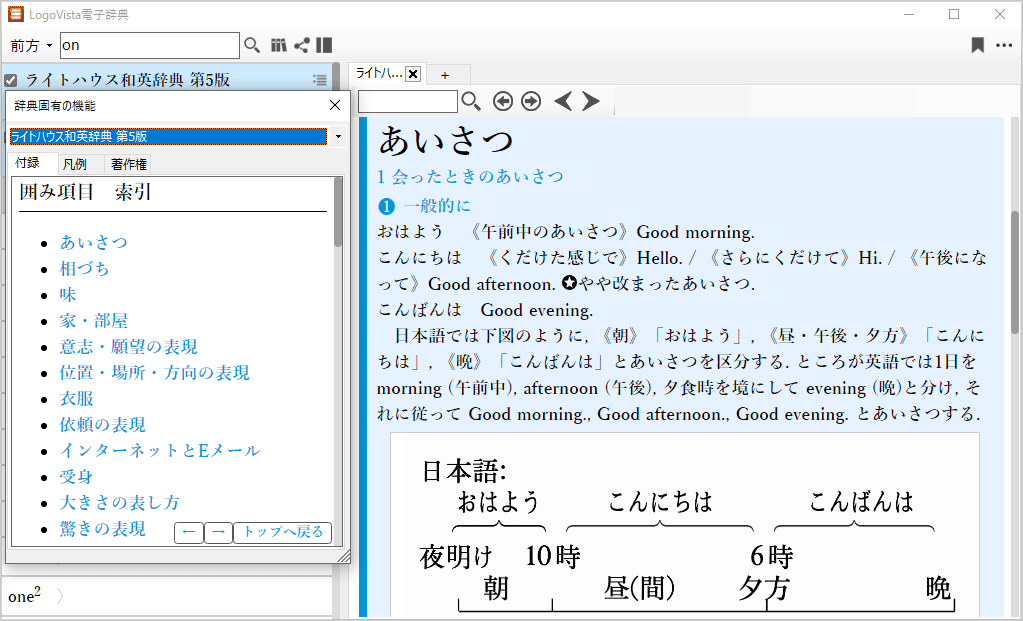Open the bookmark icon at top right
The width and height of the screenshot is (1023, 621).
point(977,45)
